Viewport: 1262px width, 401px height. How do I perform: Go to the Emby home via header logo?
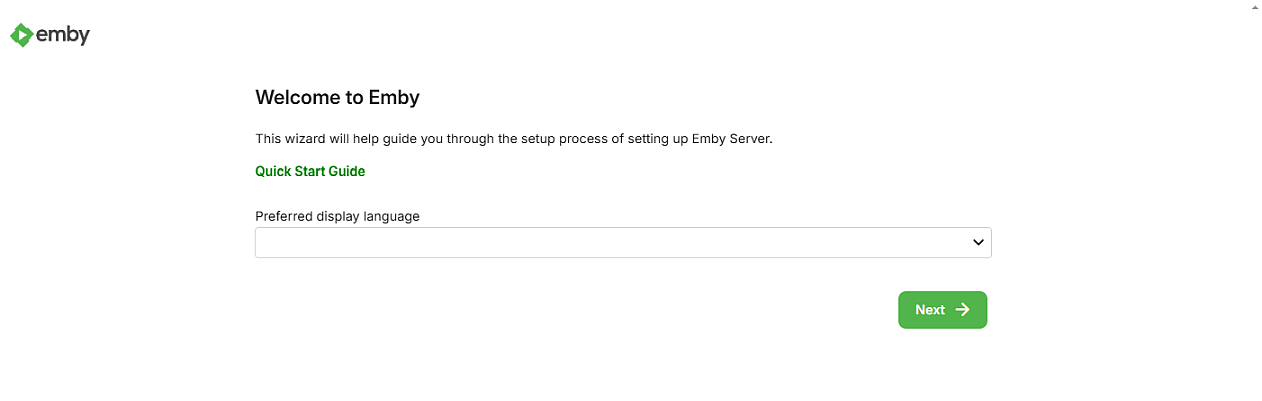tap(50, 35)
